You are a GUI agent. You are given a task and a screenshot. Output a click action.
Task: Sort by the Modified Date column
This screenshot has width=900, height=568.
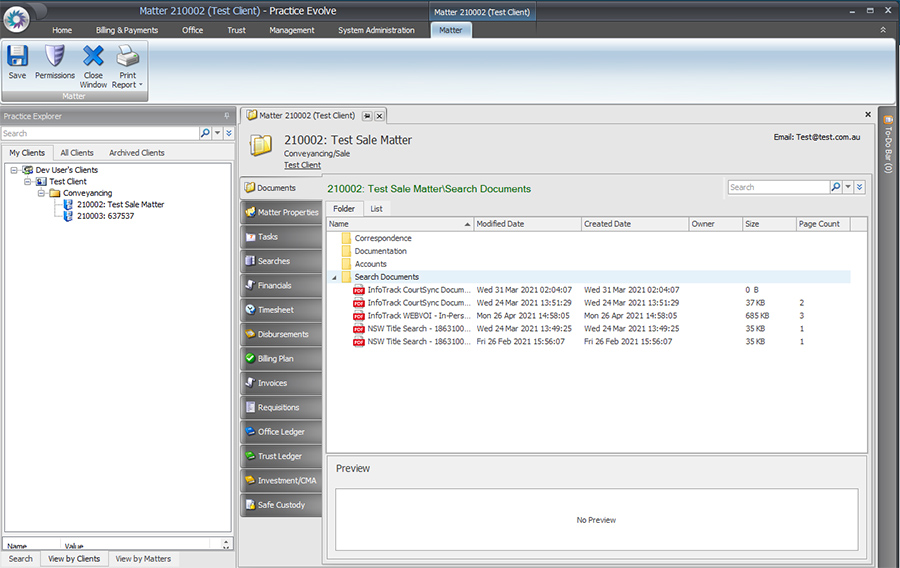tap(527, 224)
